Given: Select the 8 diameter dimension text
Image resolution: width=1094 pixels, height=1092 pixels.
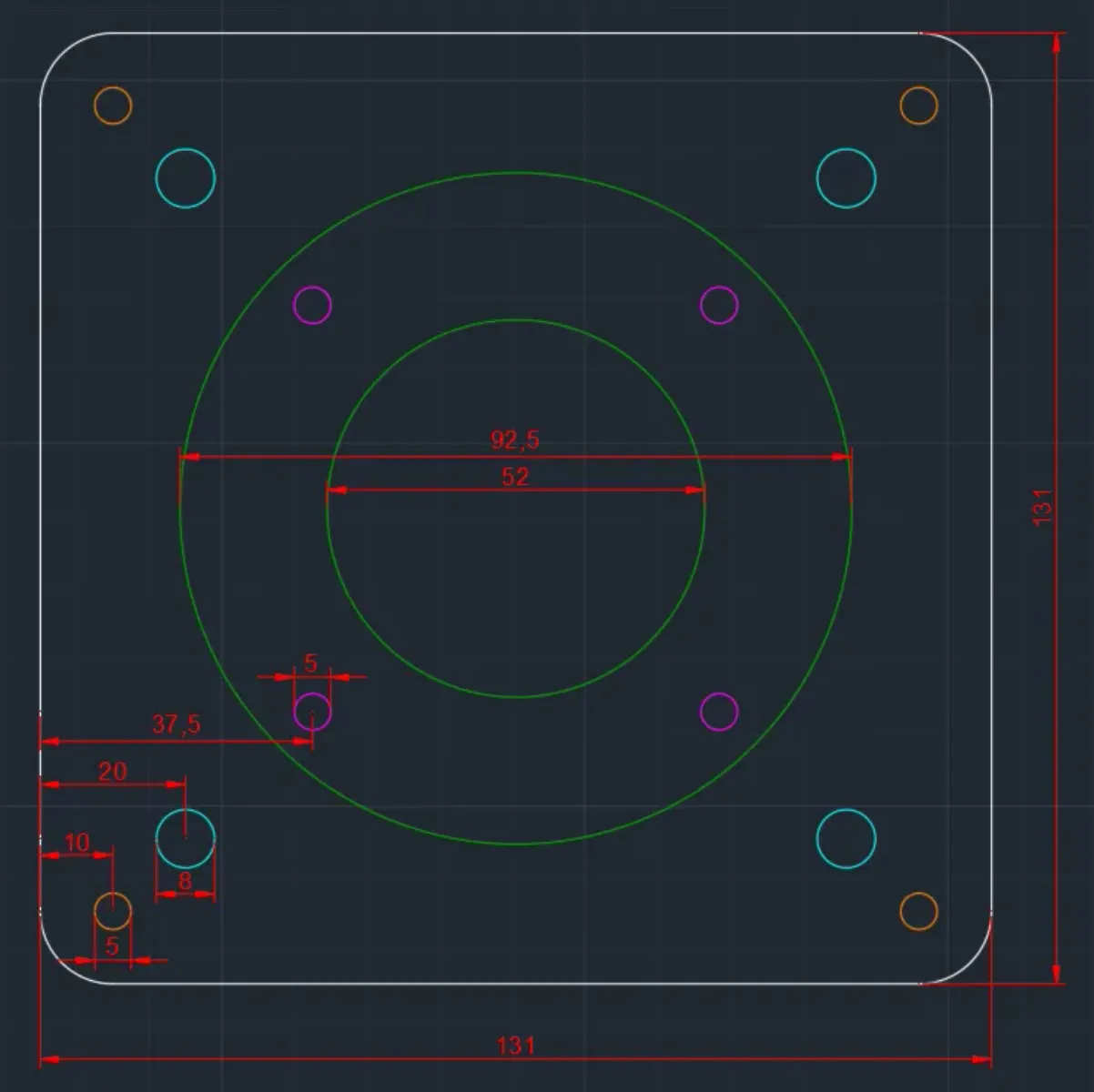Looking at the screenshot, I should pyautogui.click(x=185, y=881).
